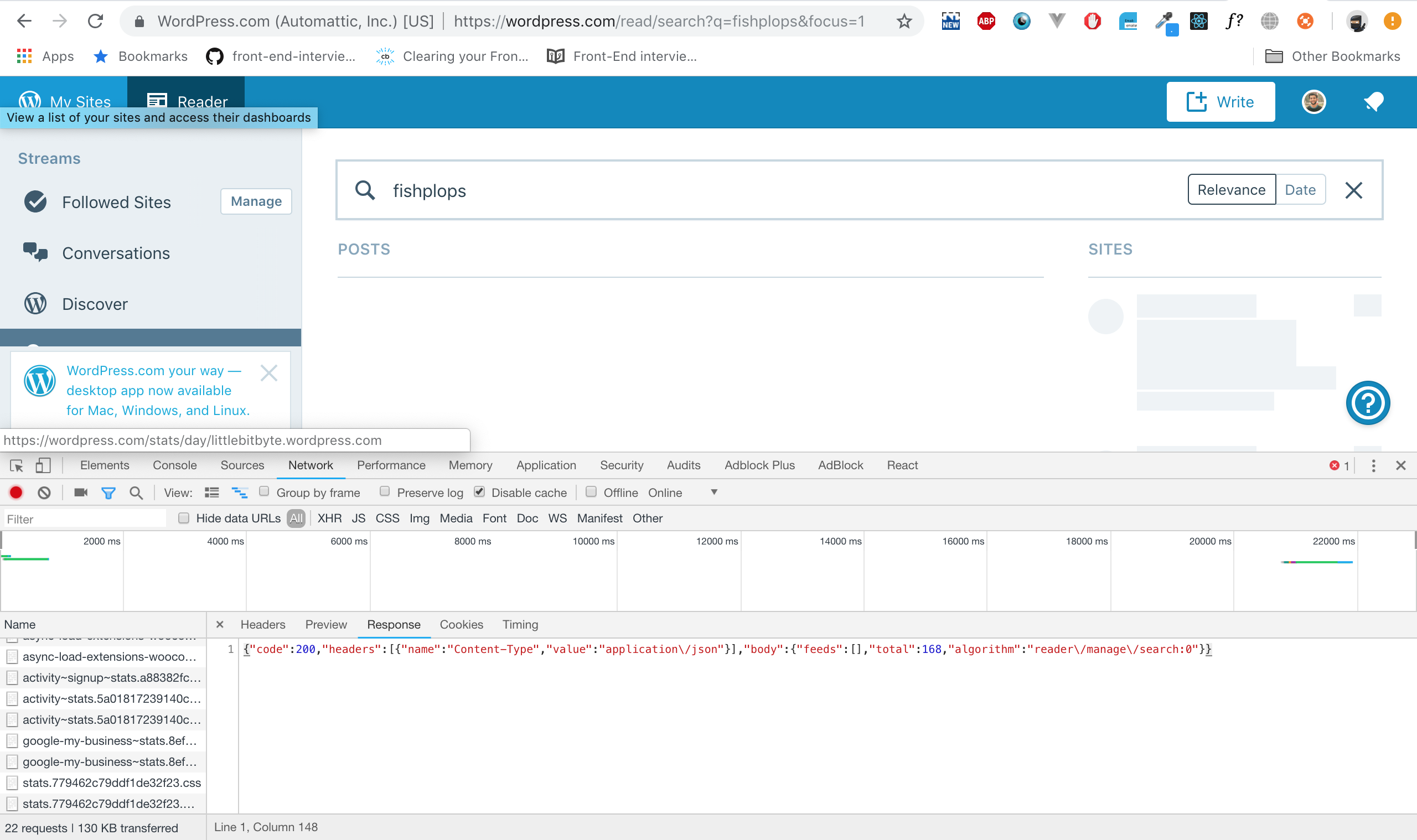This screenshot has width=1417, height=840.
Task: Select stats.779462c79ddf1de32f23.css request
Action: [103, 783]
